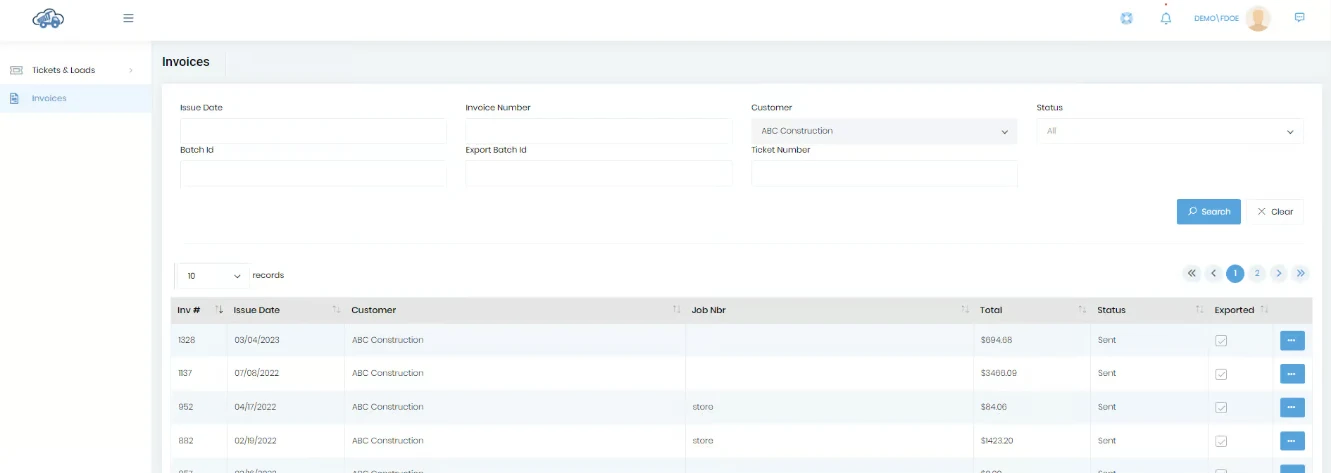Toggle Exported checkbox for invoice 1328

pyautogui.click(x=1221, y=341)
